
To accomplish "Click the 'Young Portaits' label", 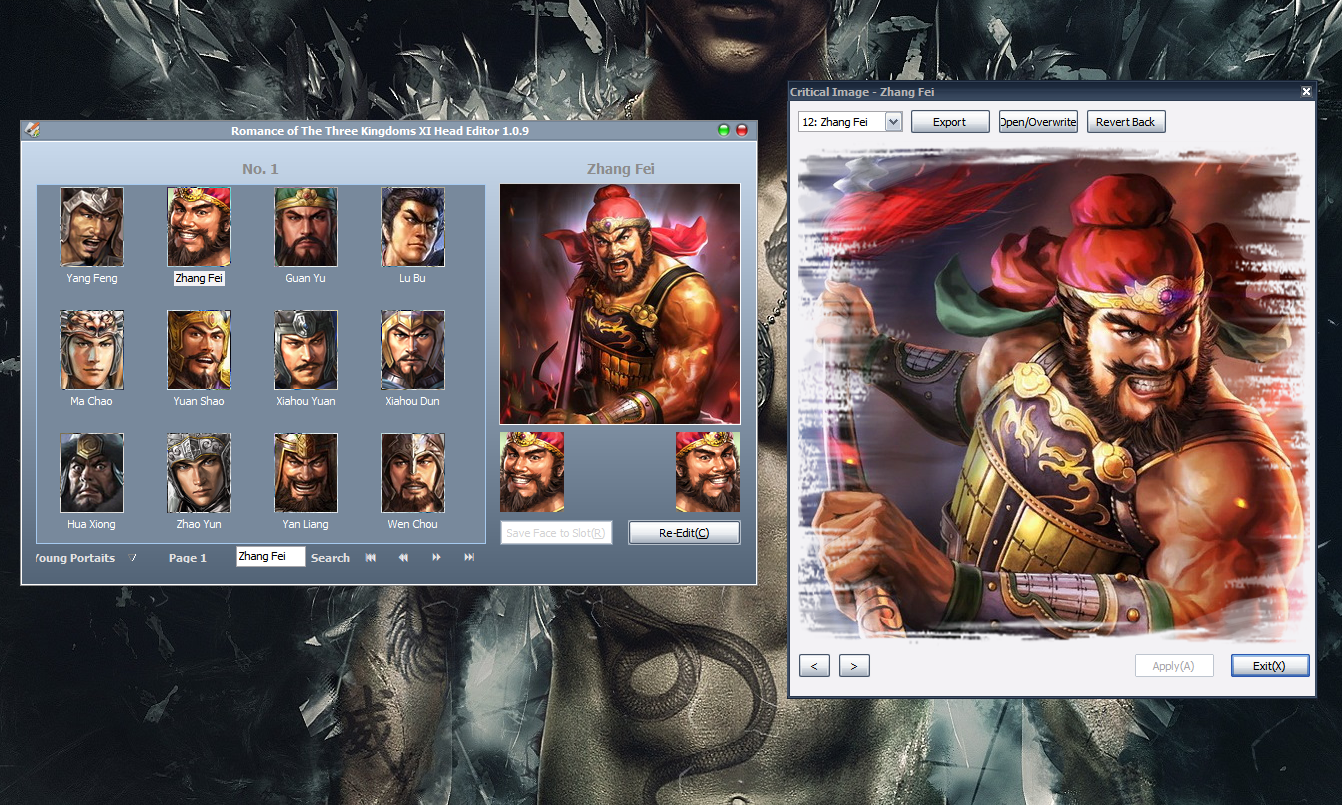I will click(75, 558).
